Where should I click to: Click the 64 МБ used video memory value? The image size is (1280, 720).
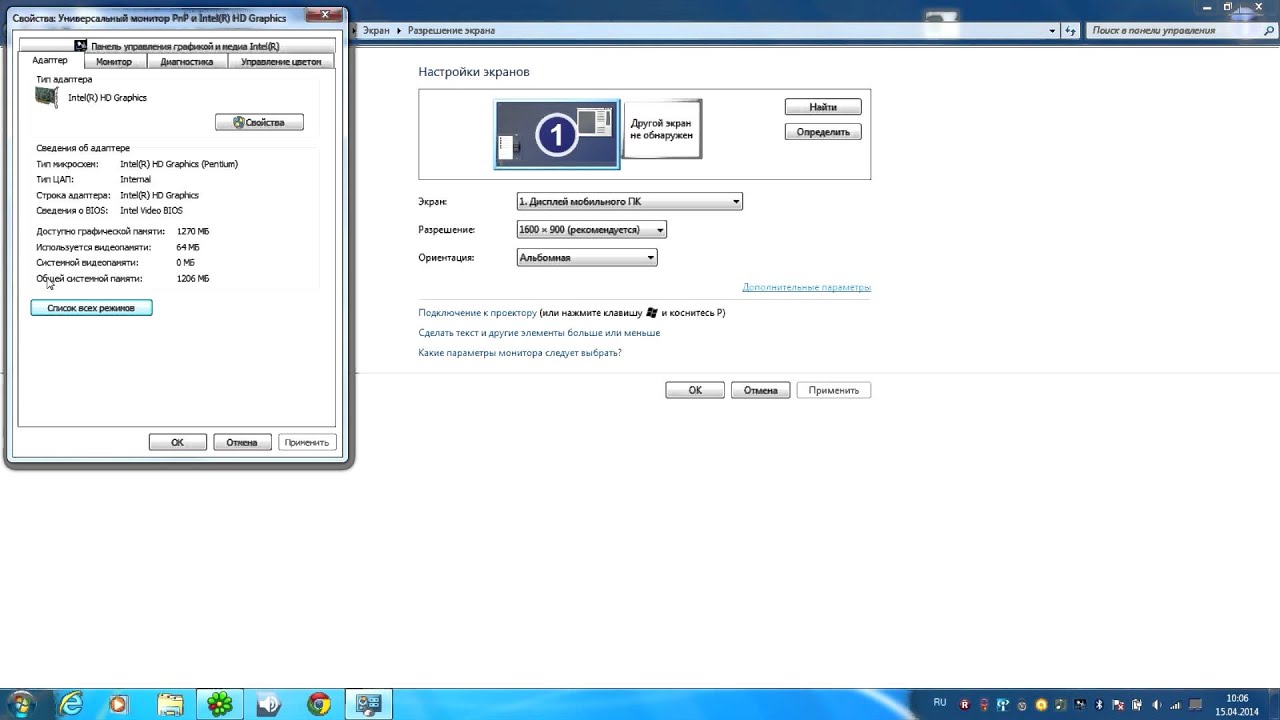pos(188,247)
